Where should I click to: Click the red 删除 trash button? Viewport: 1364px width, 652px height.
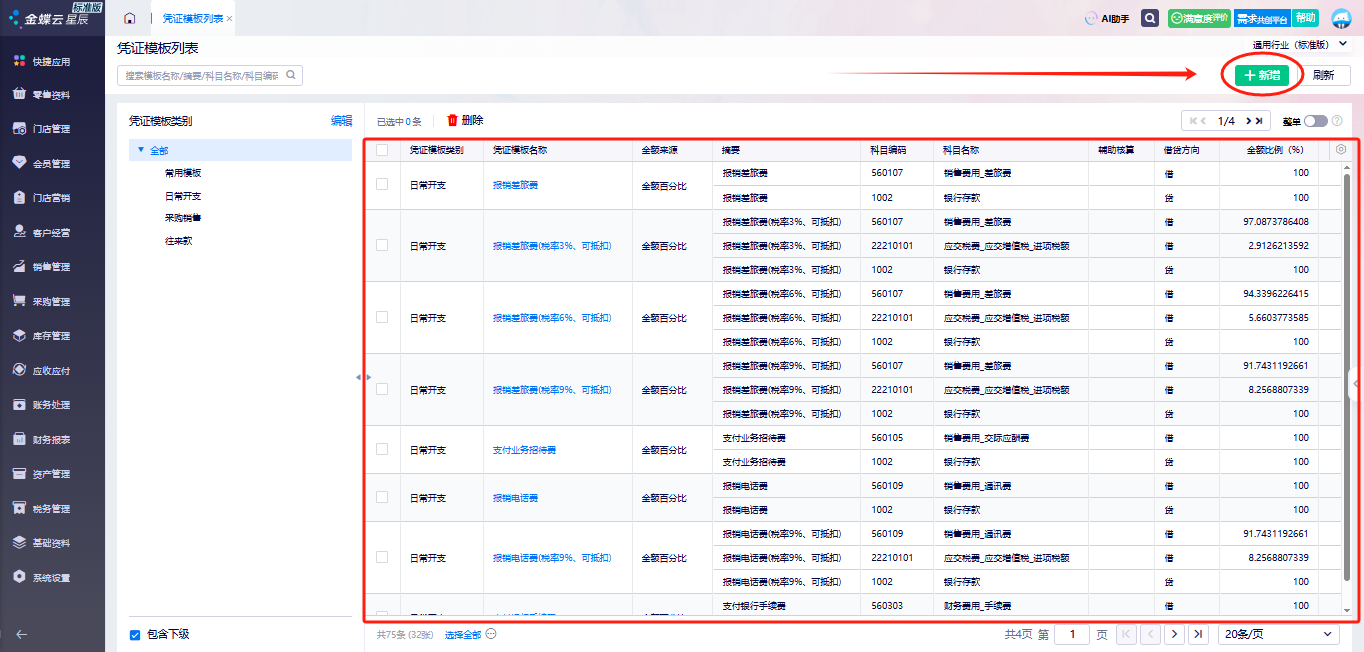[465, 121]
